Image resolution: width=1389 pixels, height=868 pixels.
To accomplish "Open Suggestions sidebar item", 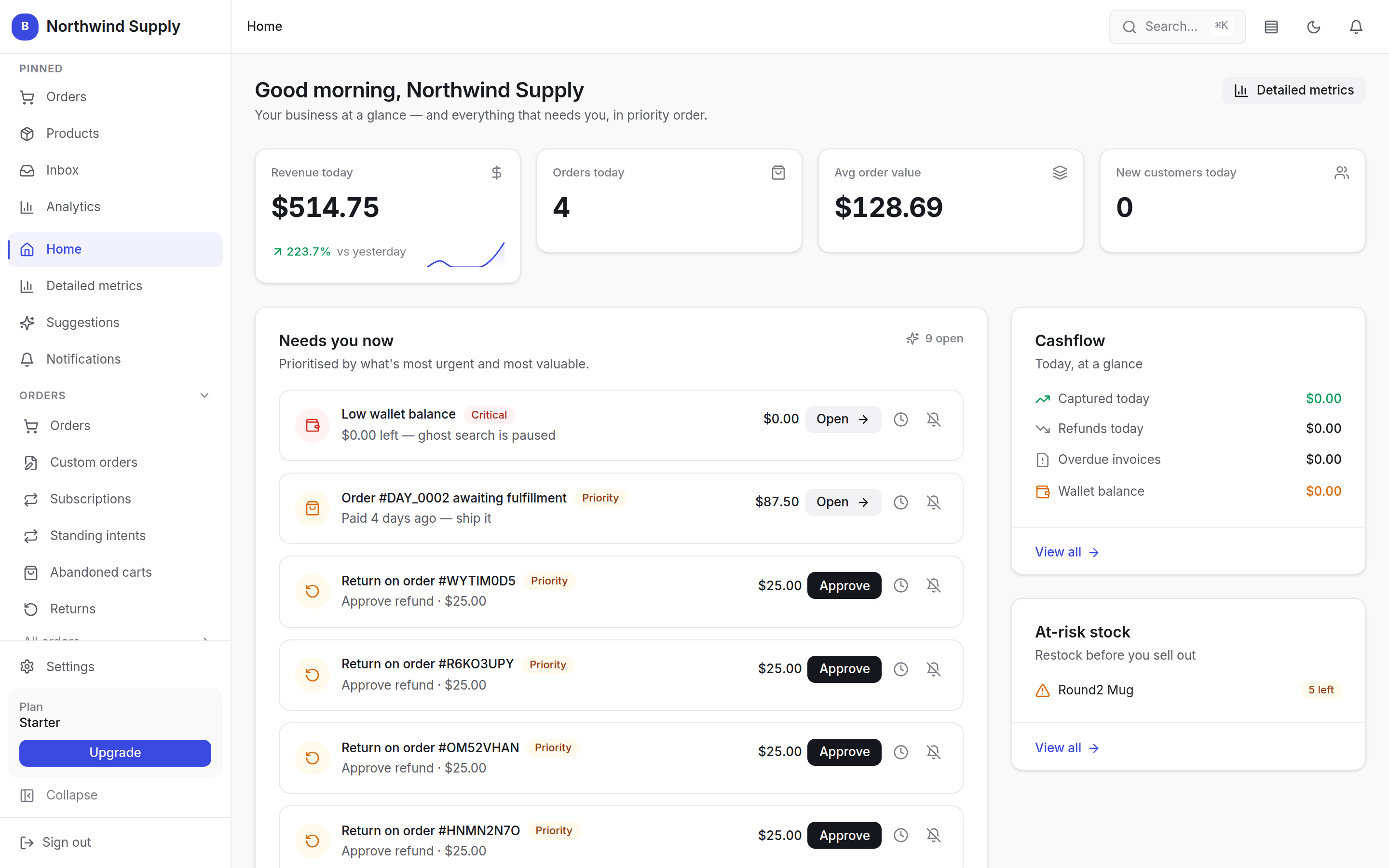I will (115, 323).
